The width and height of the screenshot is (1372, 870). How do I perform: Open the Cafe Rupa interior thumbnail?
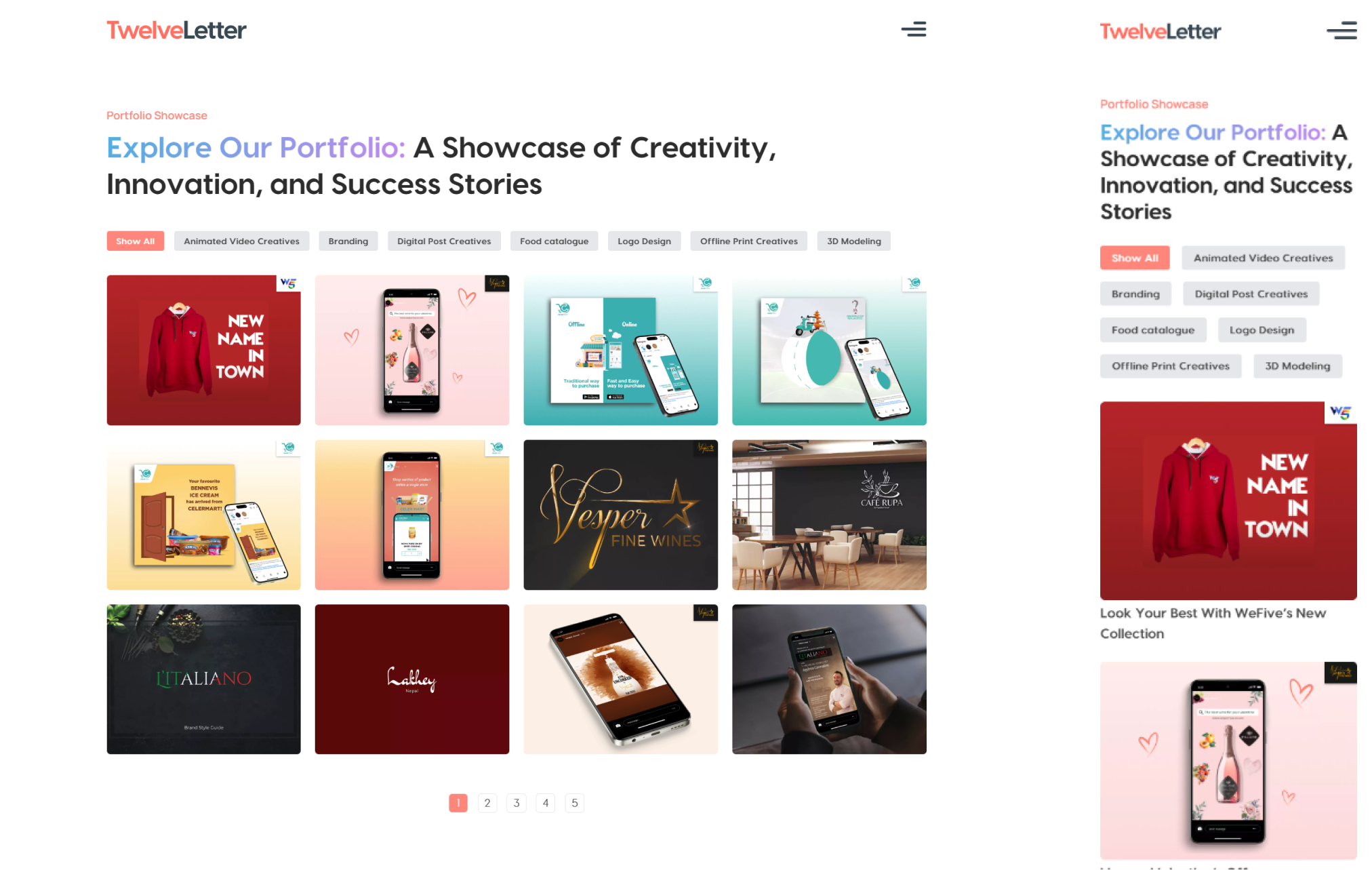829,515
